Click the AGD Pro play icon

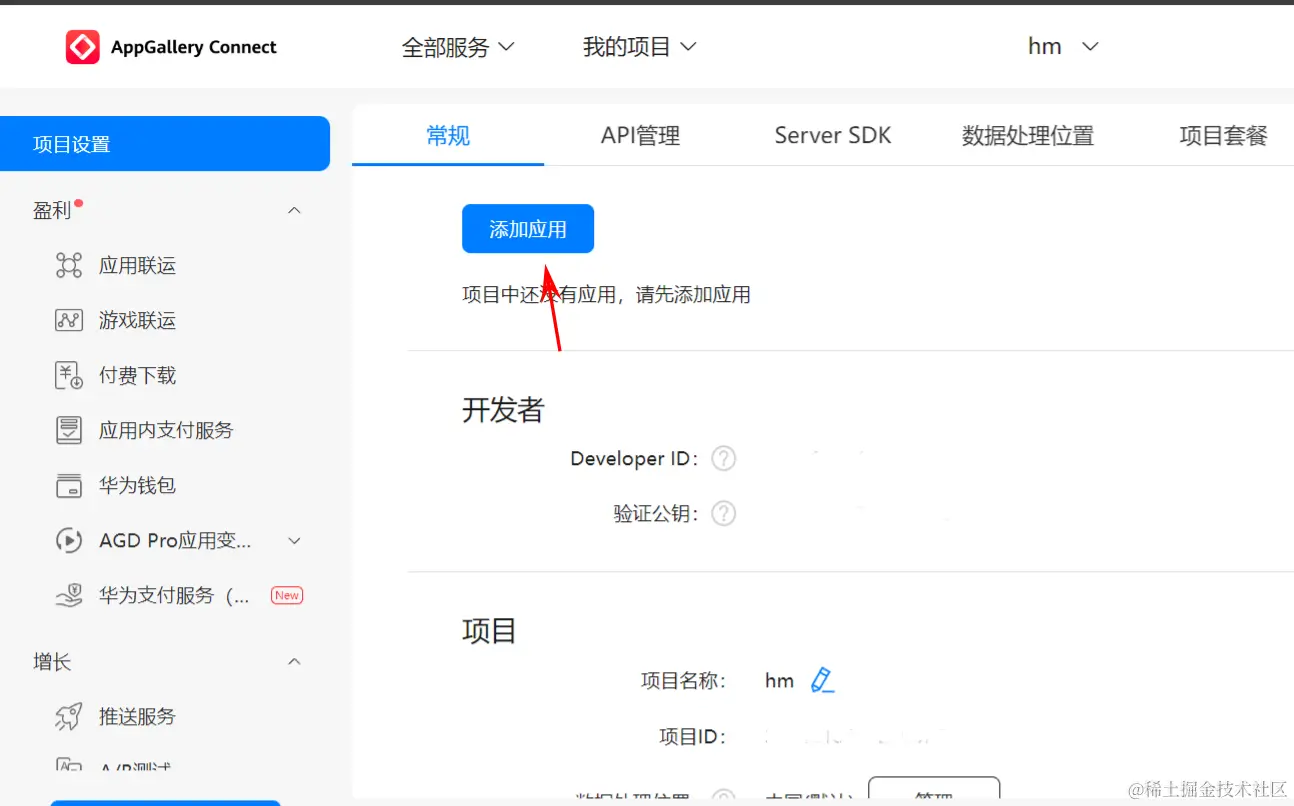tap(68, 540)
